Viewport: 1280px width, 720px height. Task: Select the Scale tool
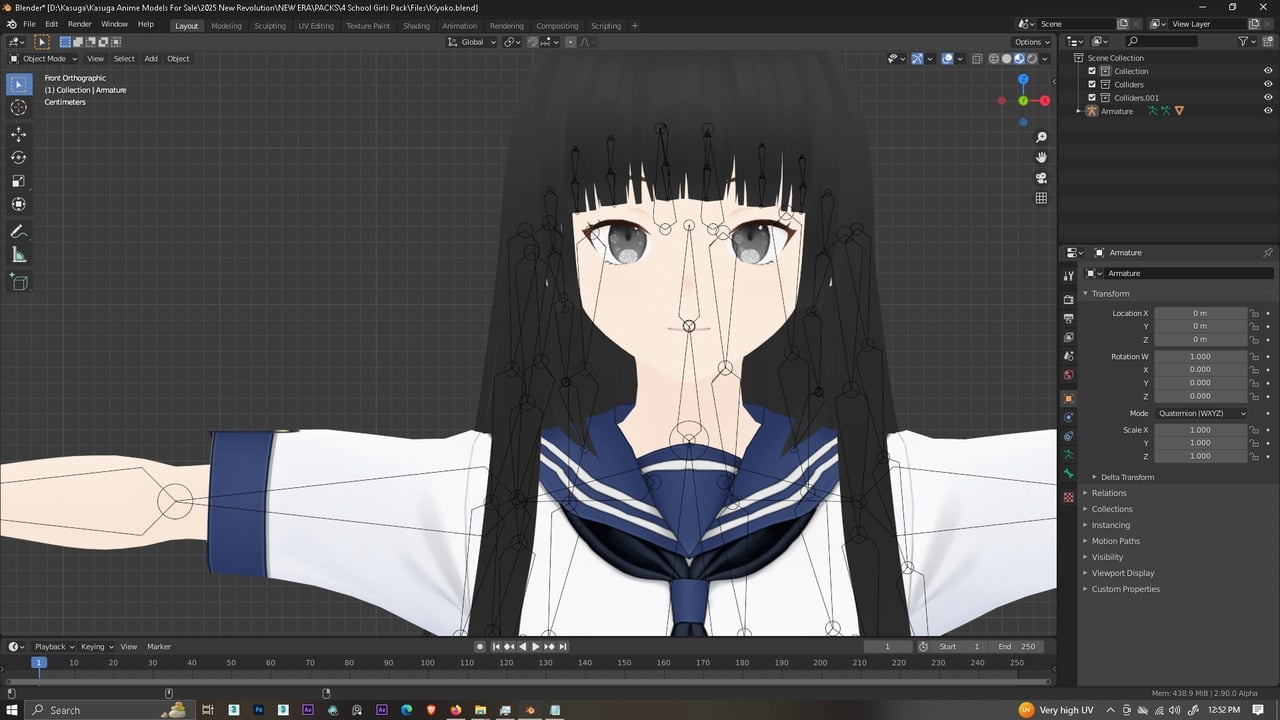tap(19, 181)
